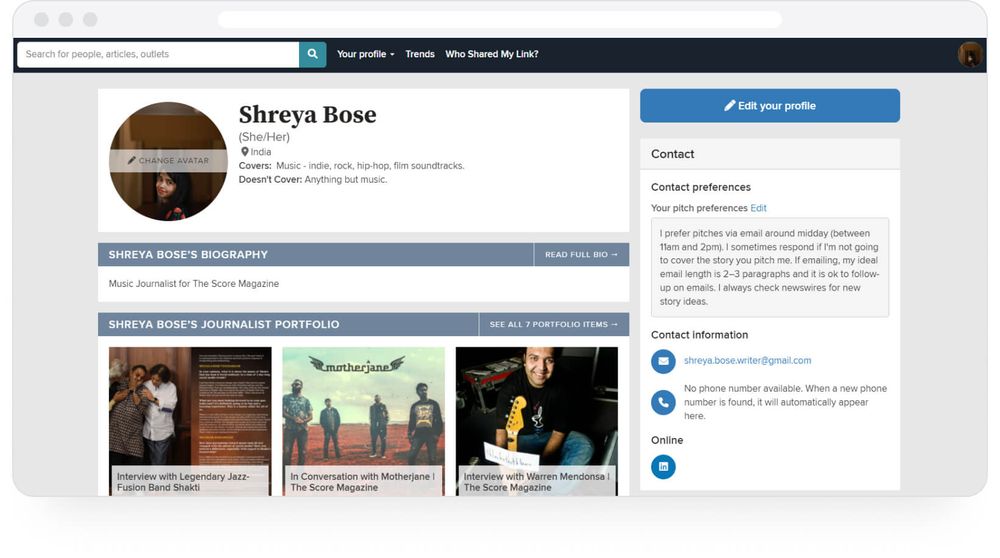This screenshot has width=1000, height=558.
Task: Open Who Shared My Link? page
Action: point(491,54)
